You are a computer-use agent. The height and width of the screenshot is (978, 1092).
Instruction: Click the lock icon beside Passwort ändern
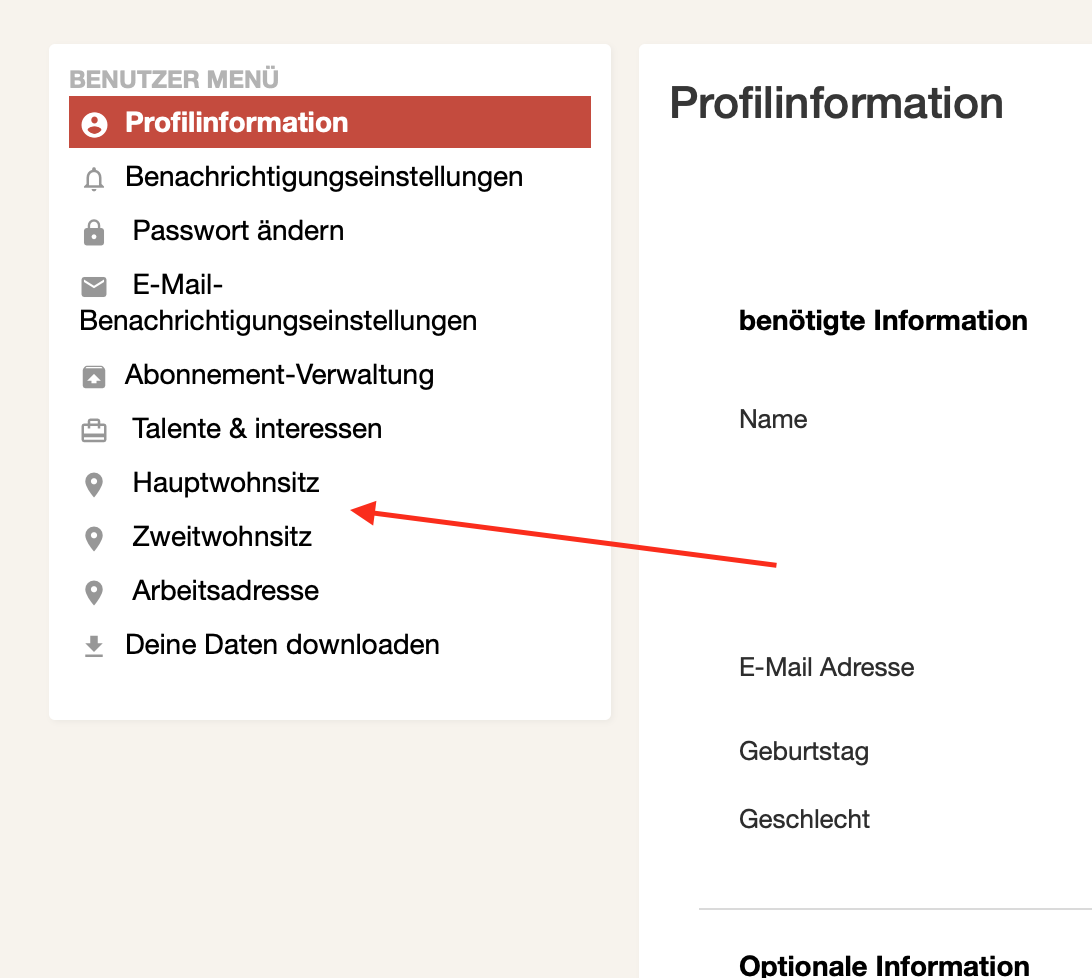(x=94, y=233)
